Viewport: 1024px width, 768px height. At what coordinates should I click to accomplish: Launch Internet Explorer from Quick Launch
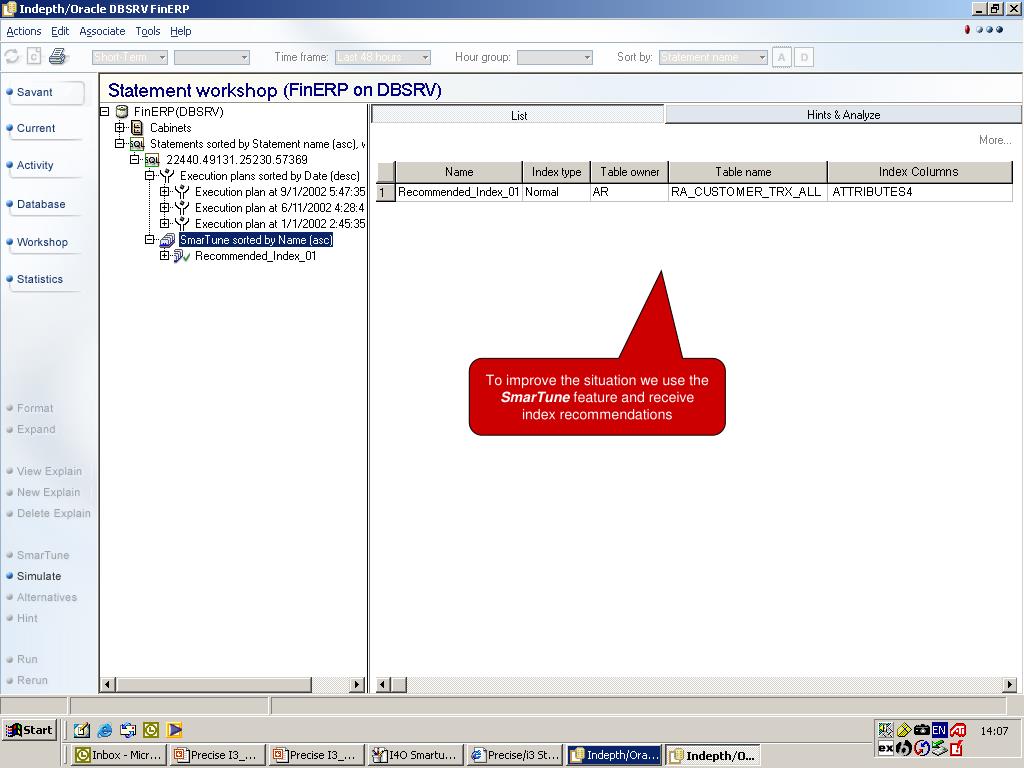(104, 730)
